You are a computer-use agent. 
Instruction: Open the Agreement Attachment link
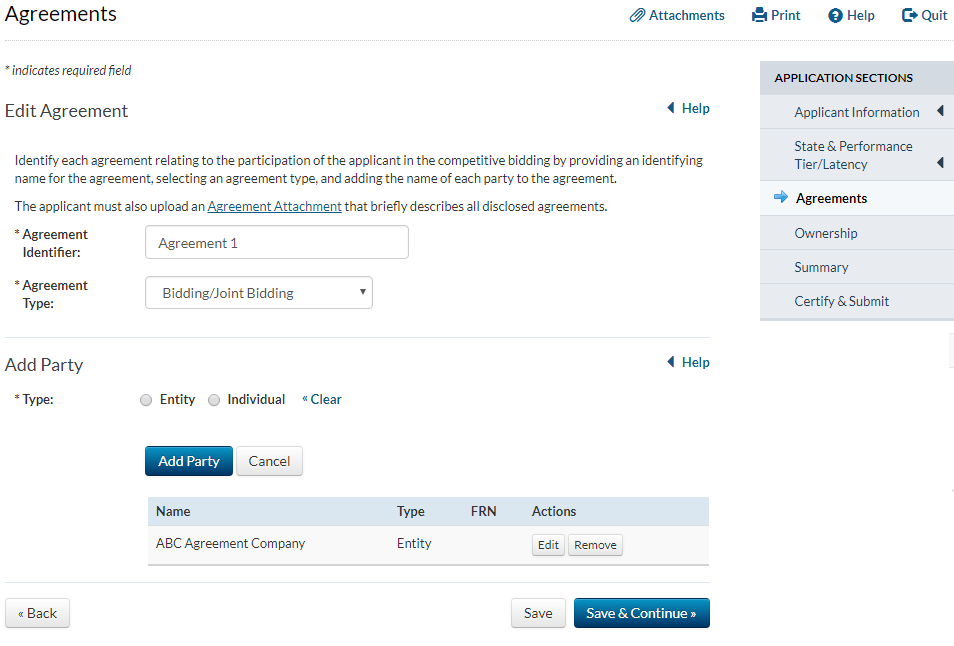point(275,207)
